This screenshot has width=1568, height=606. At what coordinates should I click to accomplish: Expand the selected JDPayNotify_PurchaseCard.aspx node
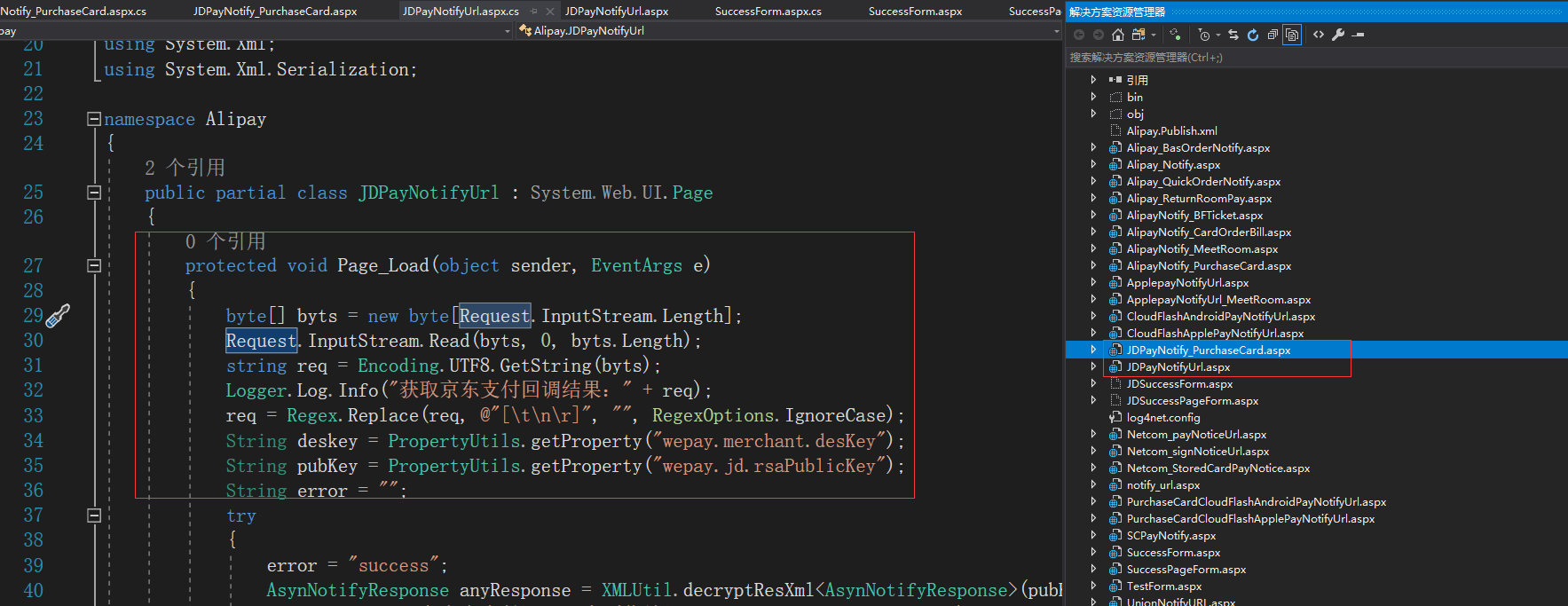click(x=1093, y=350)
